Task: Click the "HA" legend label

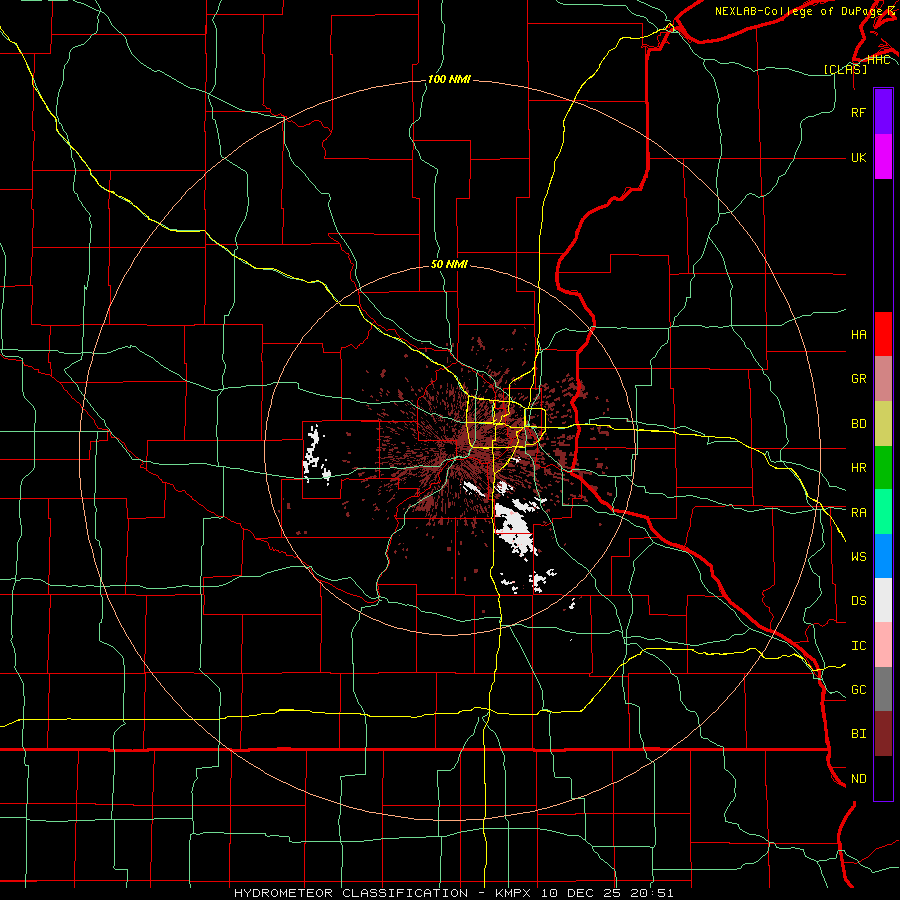Action: [x=859, y=334]
